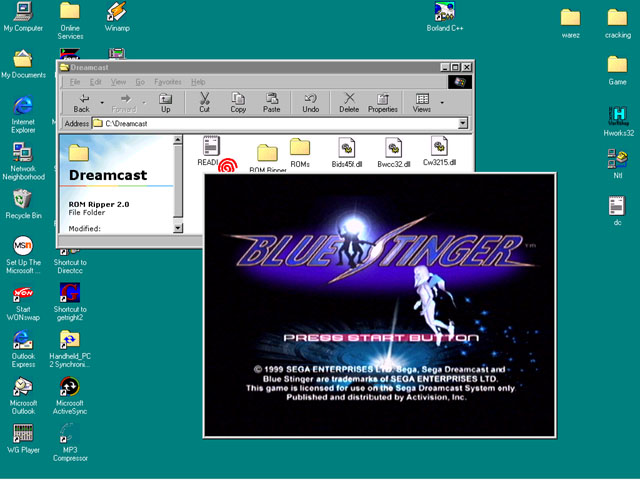Click Back in Dreamcast window toolbar
640x480 pixels.
(x=82, y=103)
